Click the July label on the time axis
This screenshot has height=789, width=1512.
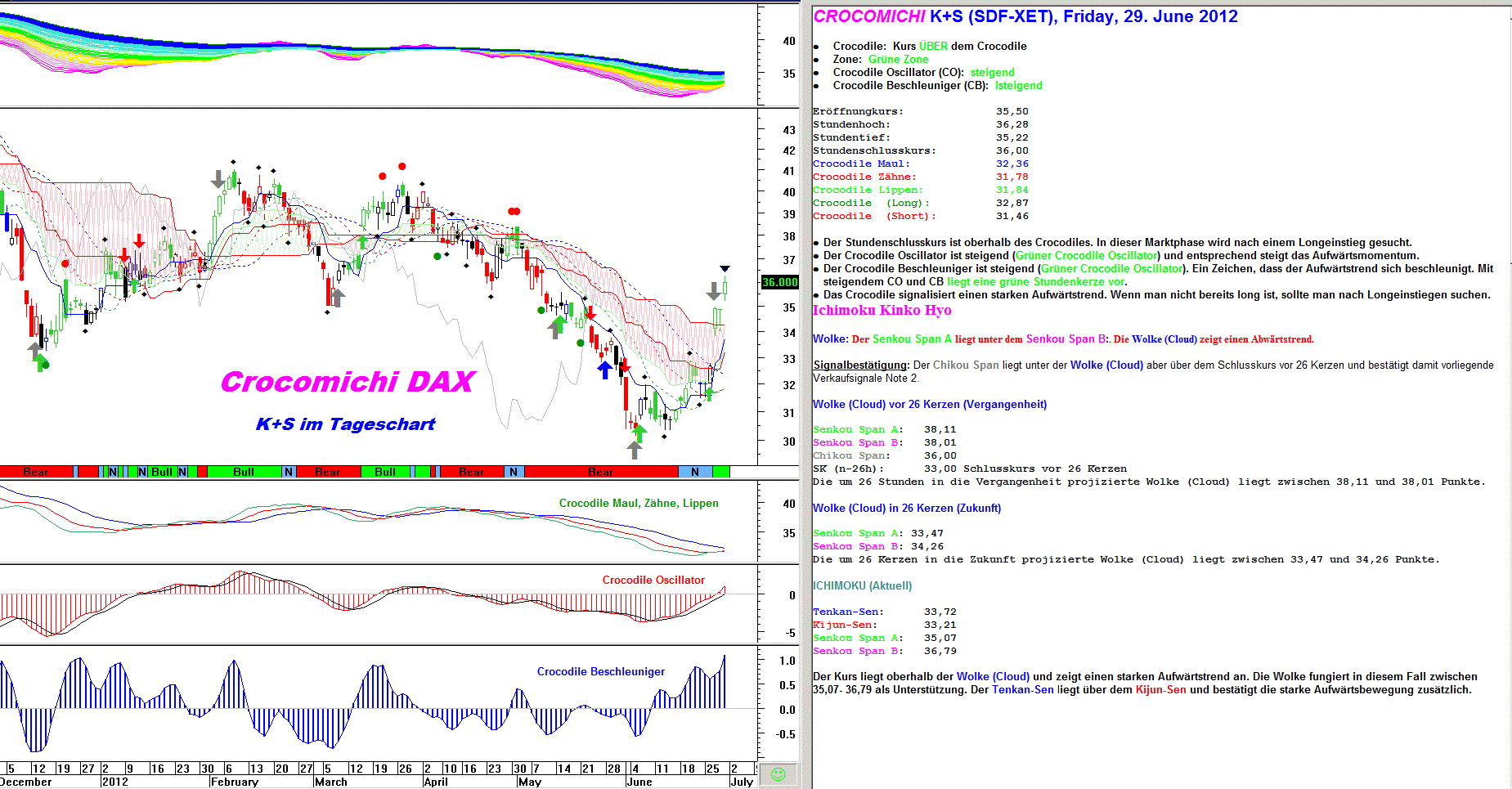(741, 782)
